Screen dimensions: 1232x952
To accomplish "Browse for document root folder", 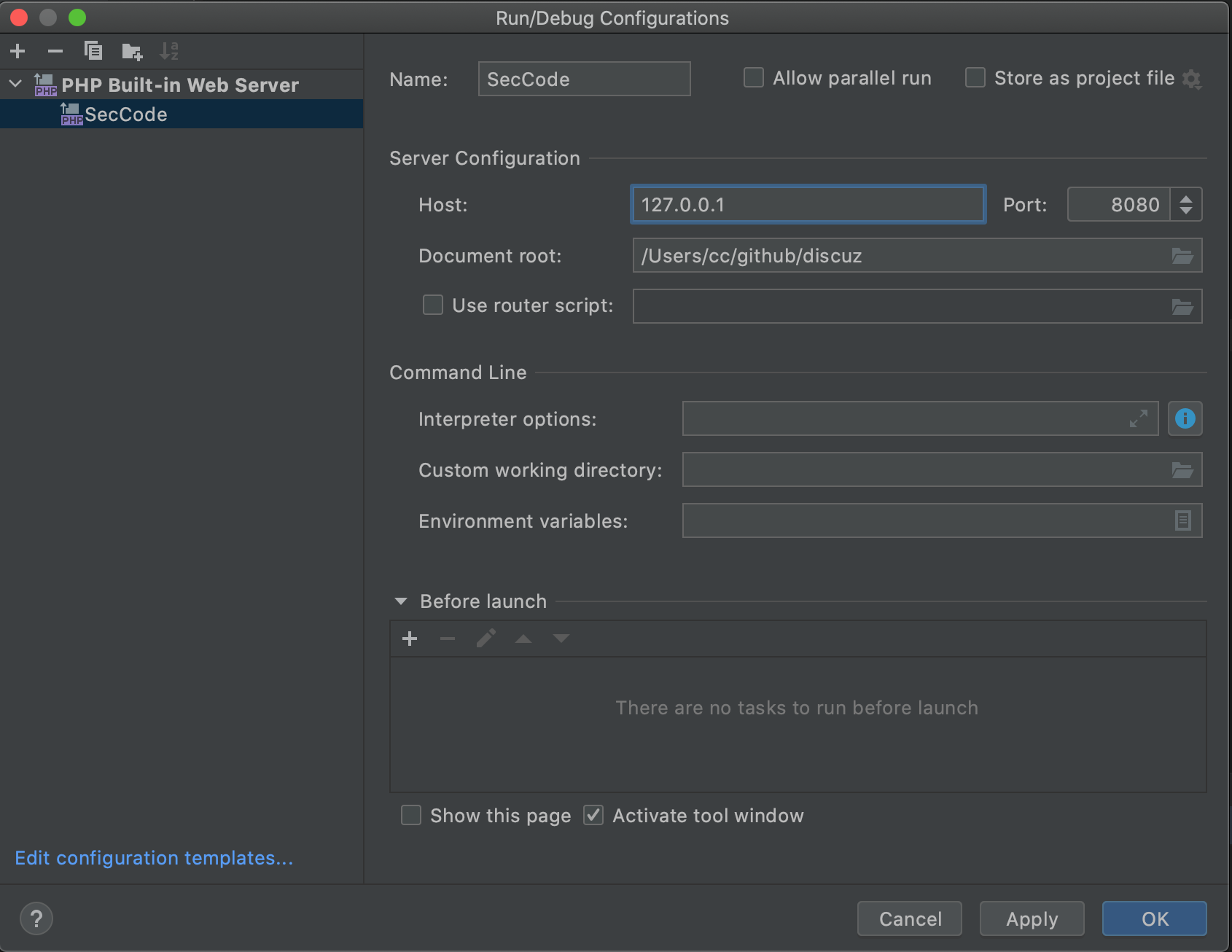I will [1182, 256].
